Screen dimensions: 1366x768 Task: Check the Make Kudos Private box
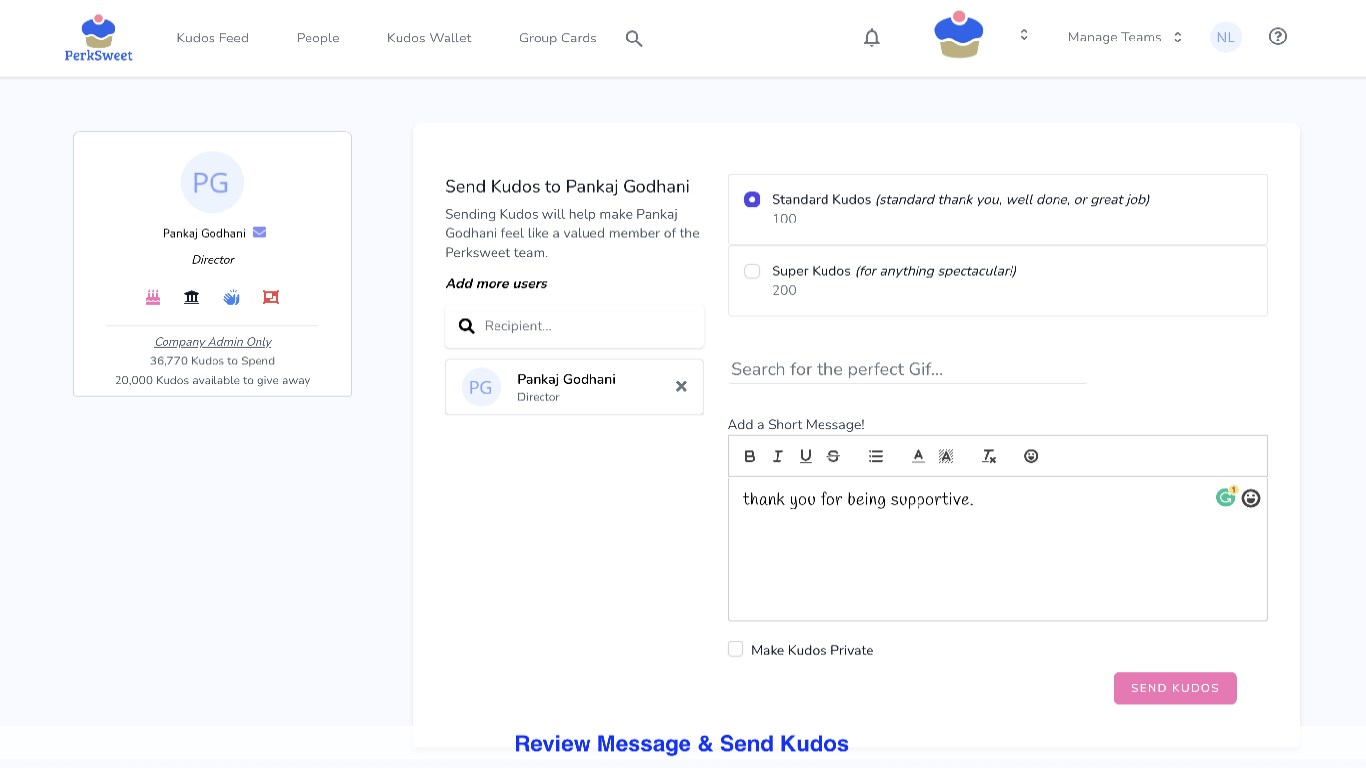click(736, 649)
